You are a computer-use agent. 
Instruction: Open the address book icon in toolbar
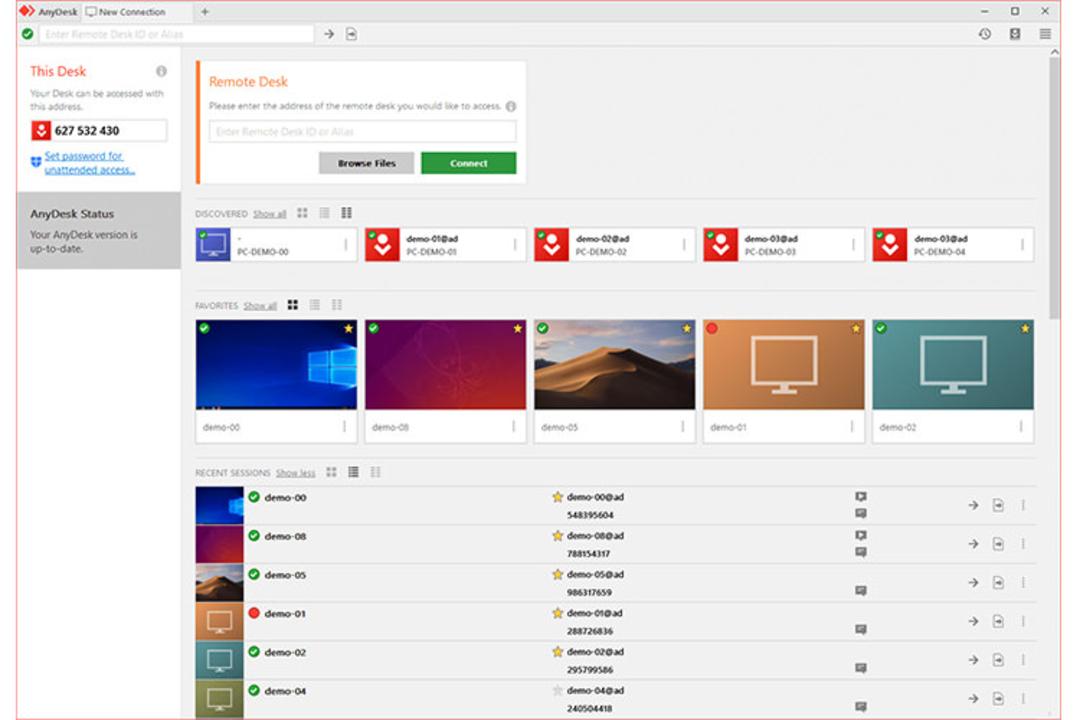pos(1015,34)
